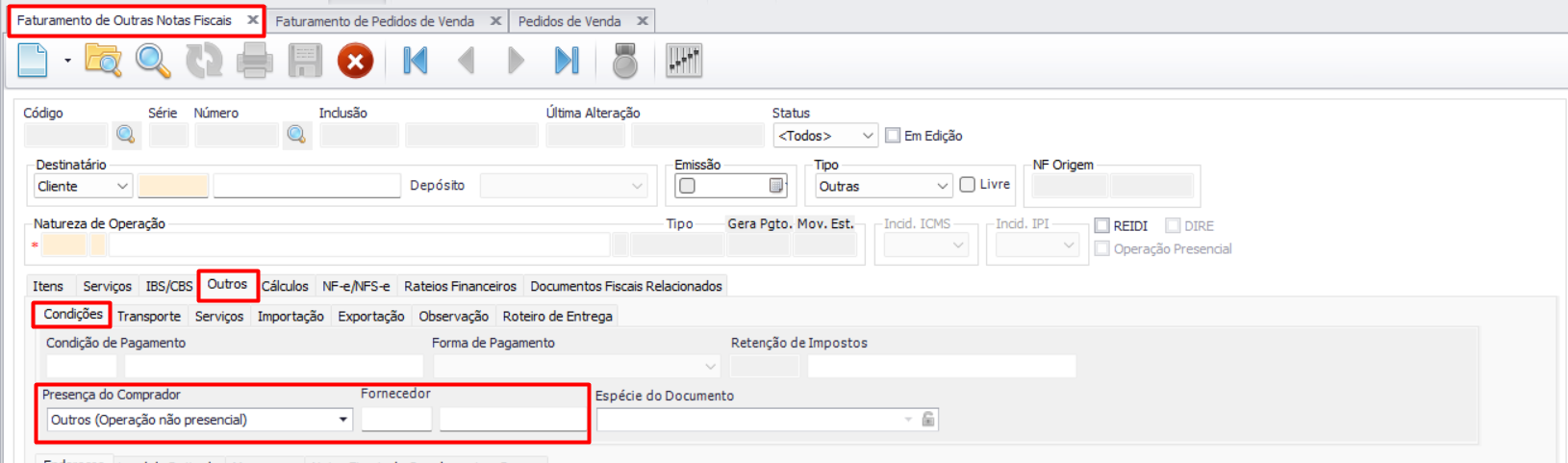
Task: Click the red cancel toolbar icon
Action: pos(355,62)
